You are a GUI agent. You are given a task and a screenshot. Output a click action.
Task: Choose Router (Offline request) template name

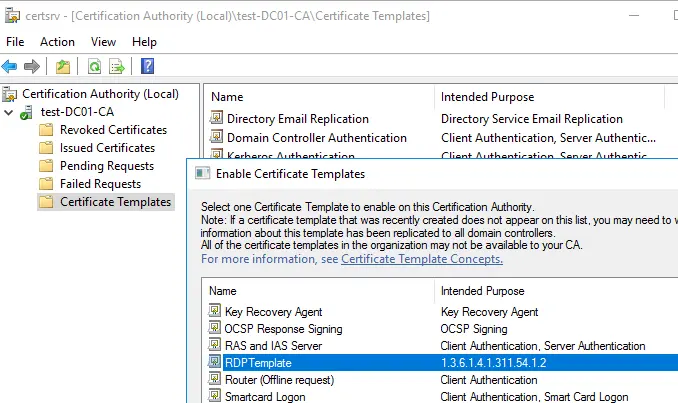280,380
